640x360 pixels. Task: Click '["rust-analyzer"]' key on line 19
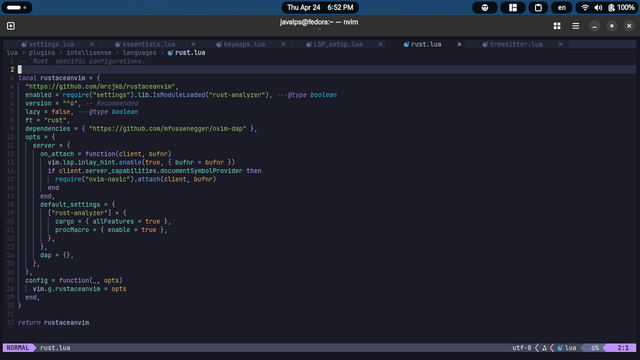[x=80, y=213]
